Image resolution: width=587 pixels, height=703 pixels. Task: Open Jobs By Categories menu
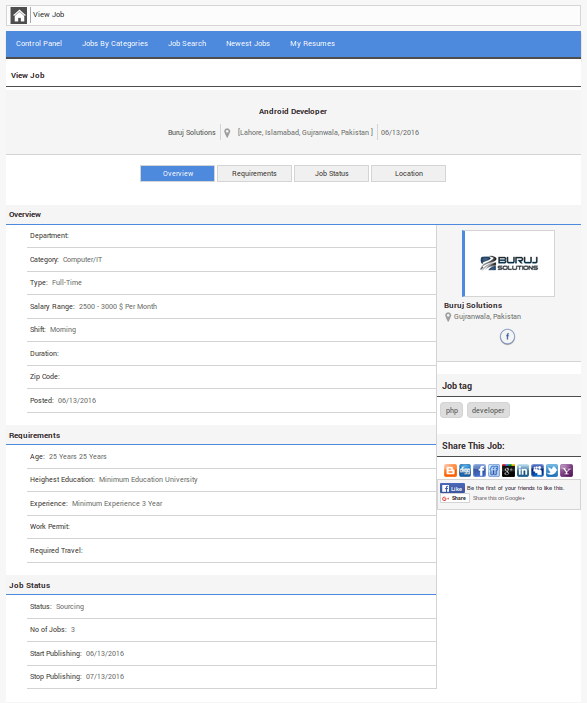pyautogui.click(x=115, y=43)
